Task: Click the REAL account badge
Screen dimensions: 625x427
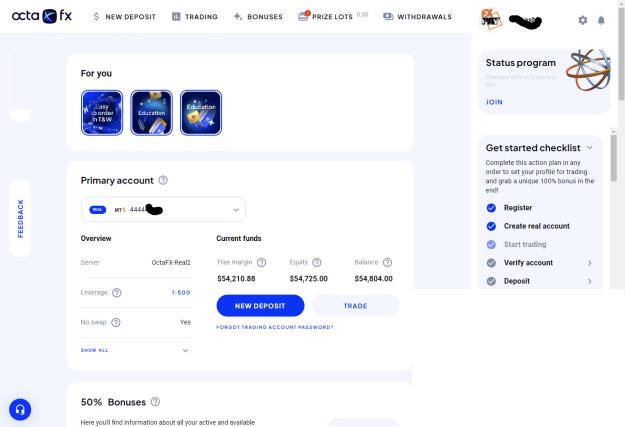Action: 98,210
